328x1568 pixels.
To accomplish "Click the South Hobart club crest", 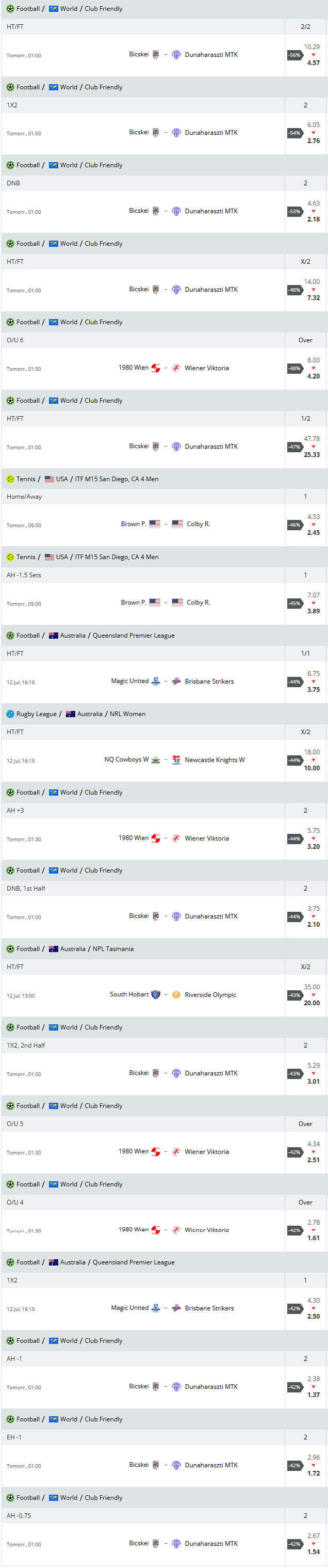I will click(156, 994).
